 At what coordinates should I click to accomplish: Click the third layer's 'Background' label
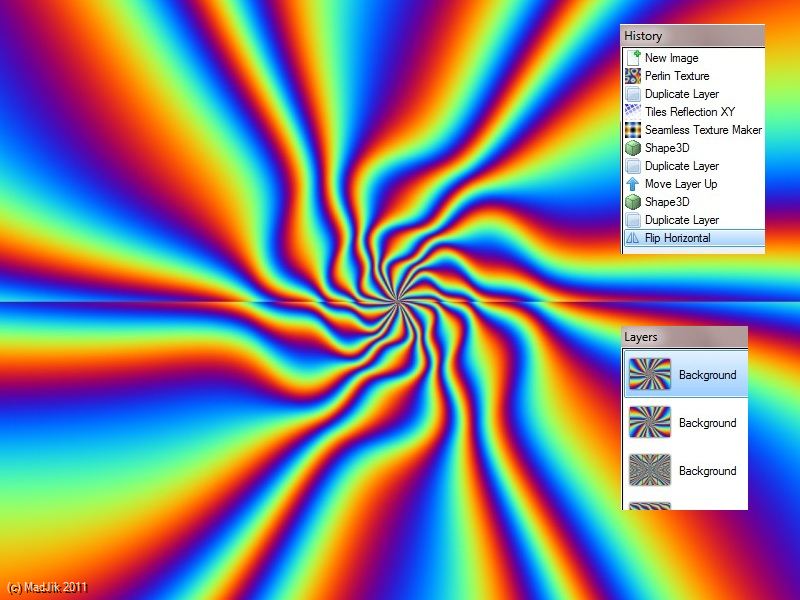[x=707, y=471]
